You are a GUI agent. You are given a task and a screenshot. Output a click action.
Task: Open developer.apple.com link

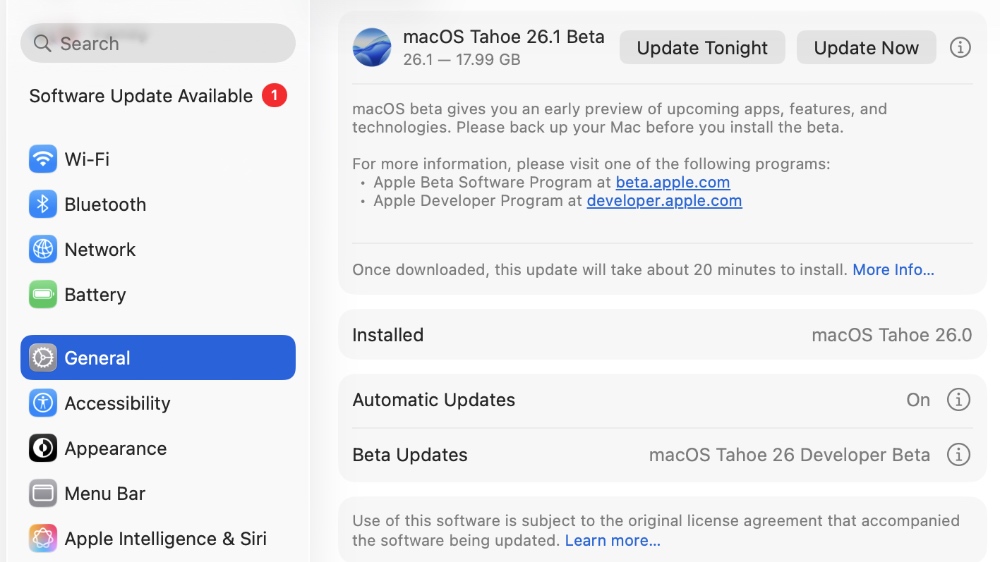click(x=664, y=200)
